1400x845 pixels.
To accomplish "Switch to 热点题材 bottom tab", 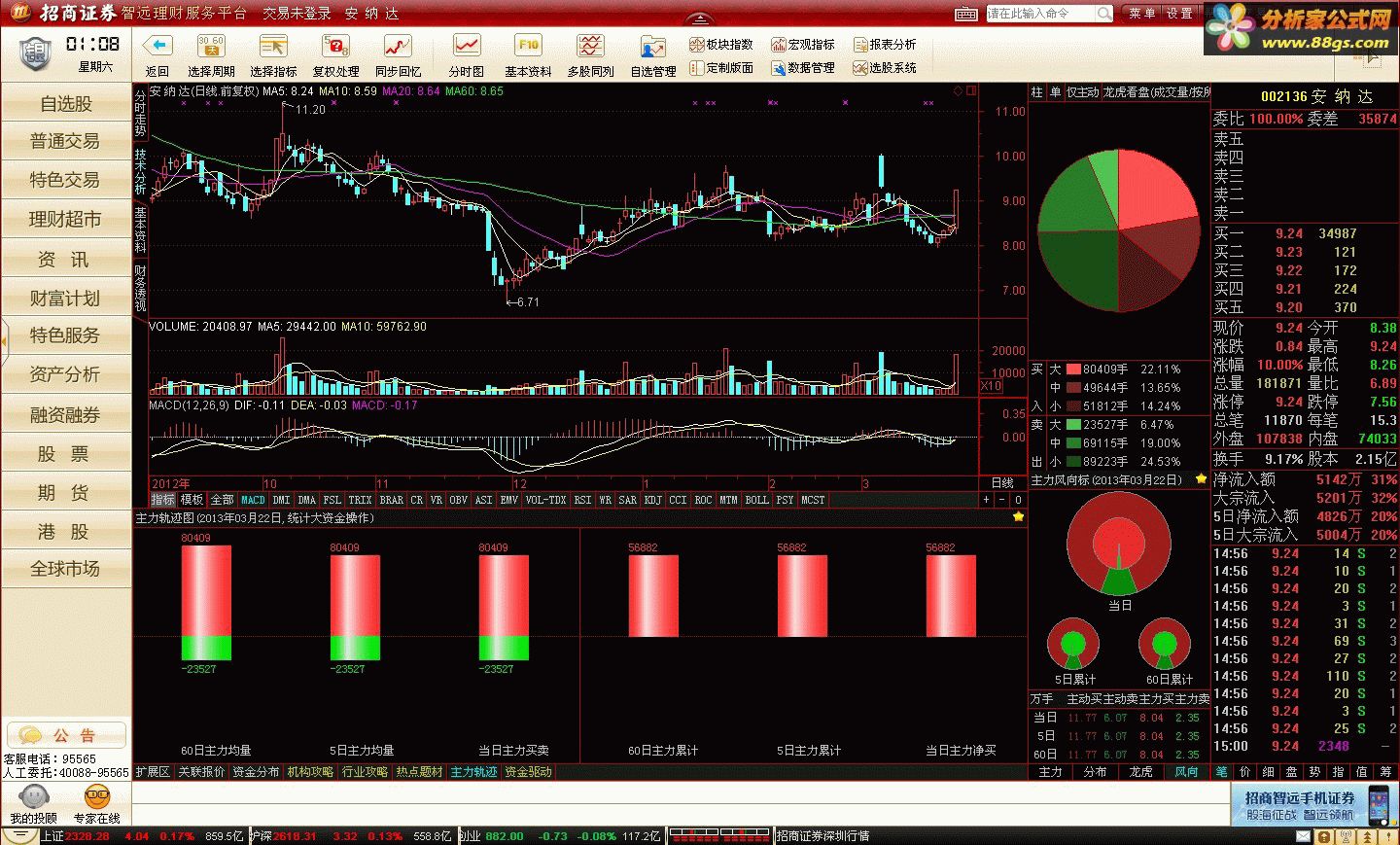I will [419, 772].
